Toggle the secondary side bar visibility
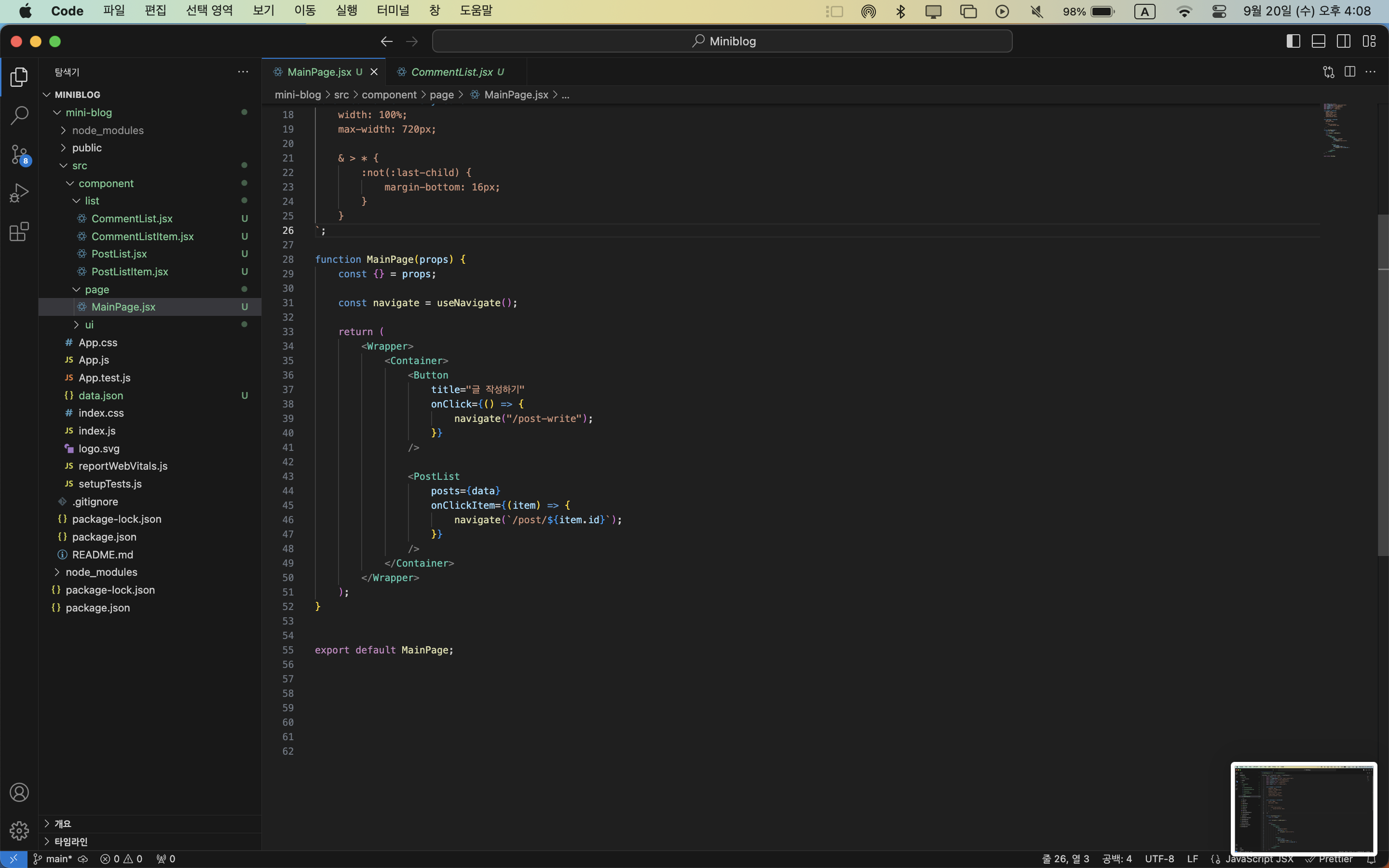The width and height of the screenshot is (1389, 868). tap(1344, 41)
